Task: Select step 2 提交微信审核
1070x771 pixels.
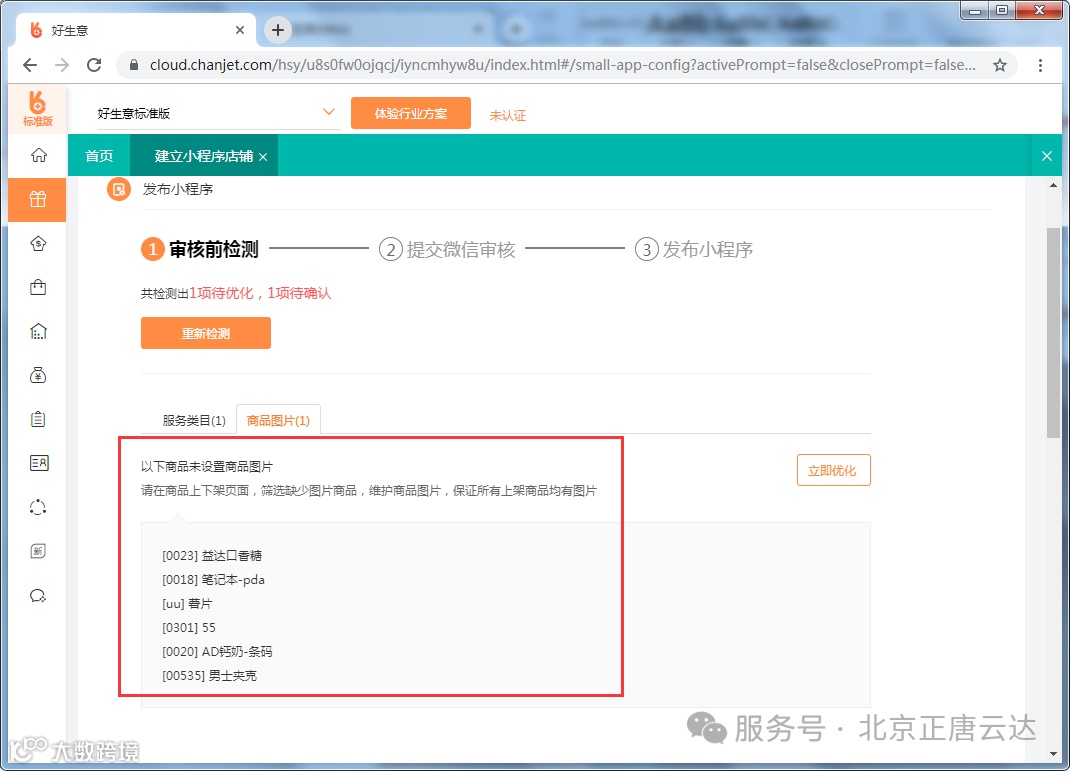Action: pos(447,250)
